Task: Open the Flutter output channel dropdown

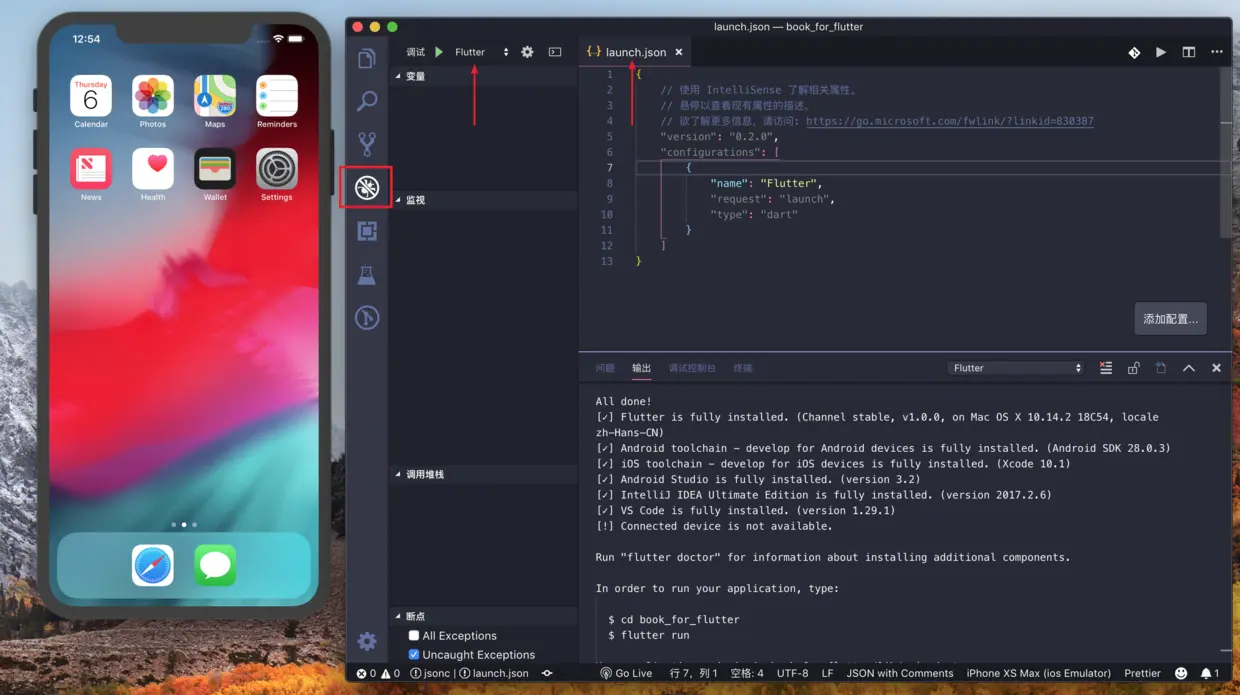Action: click(x=1016, y=368)
